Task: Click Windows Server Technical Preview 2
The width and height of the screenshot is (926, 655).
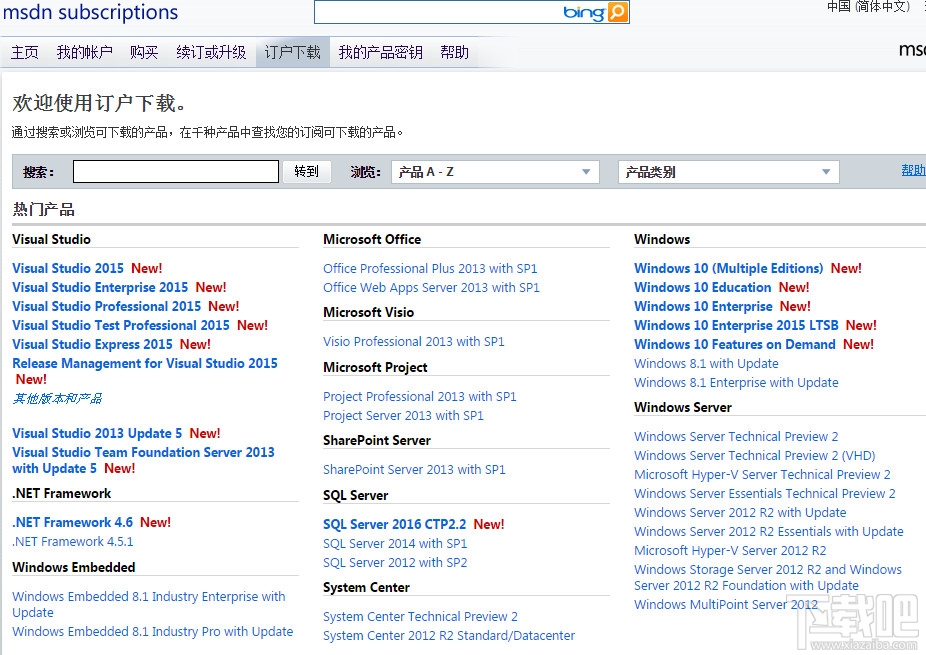Action: point(736,436)
